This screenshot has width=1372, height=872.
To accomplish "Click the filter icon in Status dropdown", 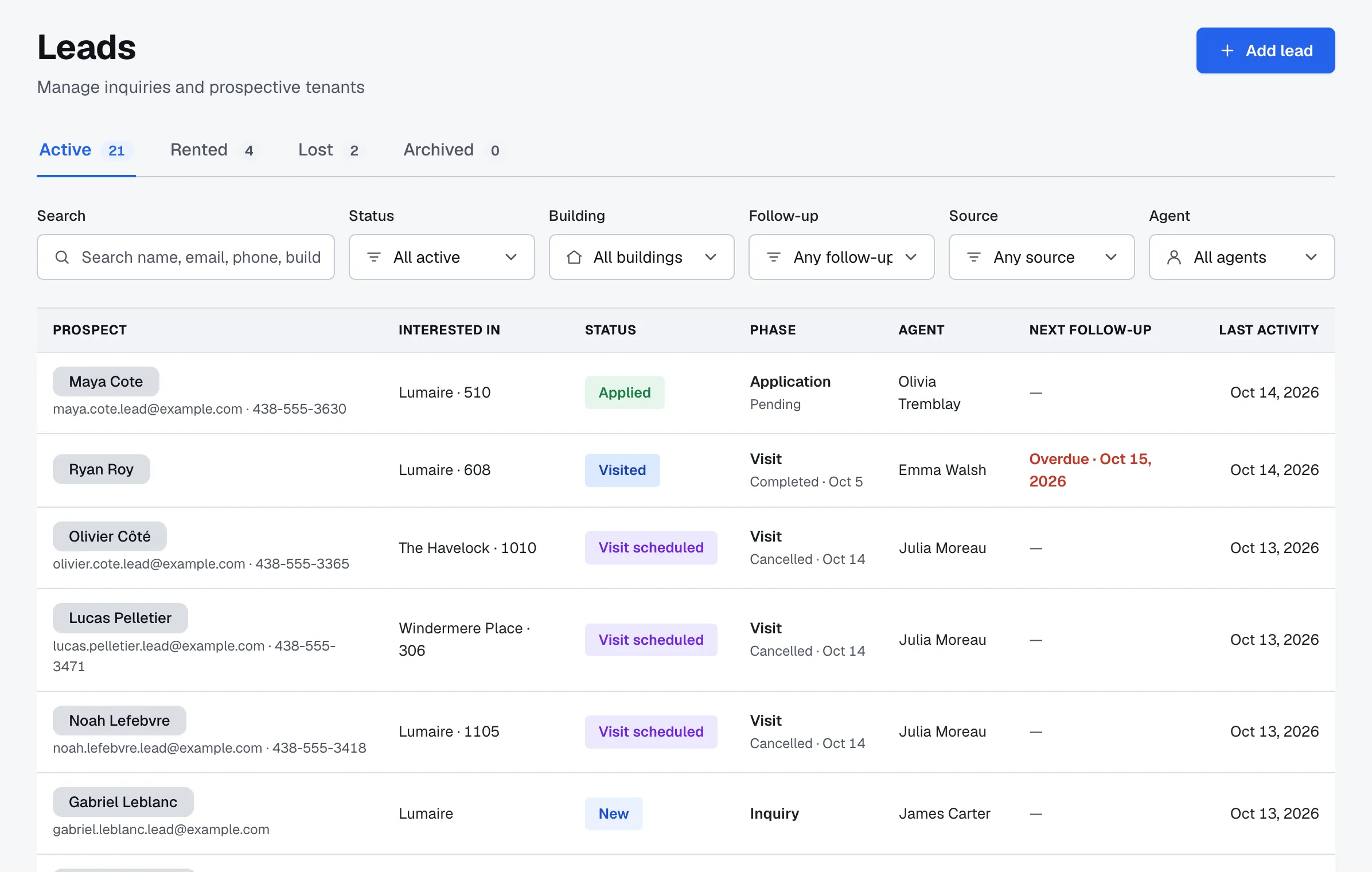I will 373,257.
